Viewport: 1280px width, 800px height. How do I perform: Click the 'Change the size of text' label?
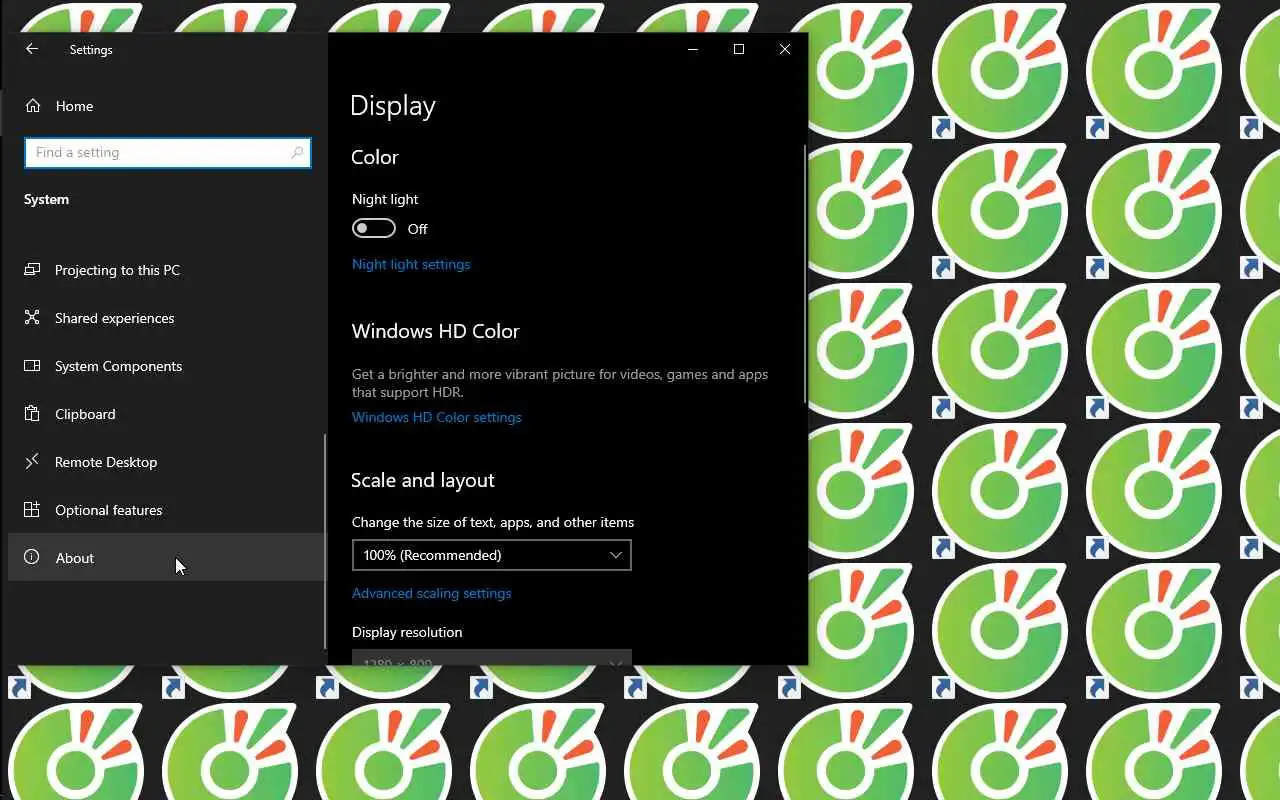pyautogui.click(x=493, y=522)
